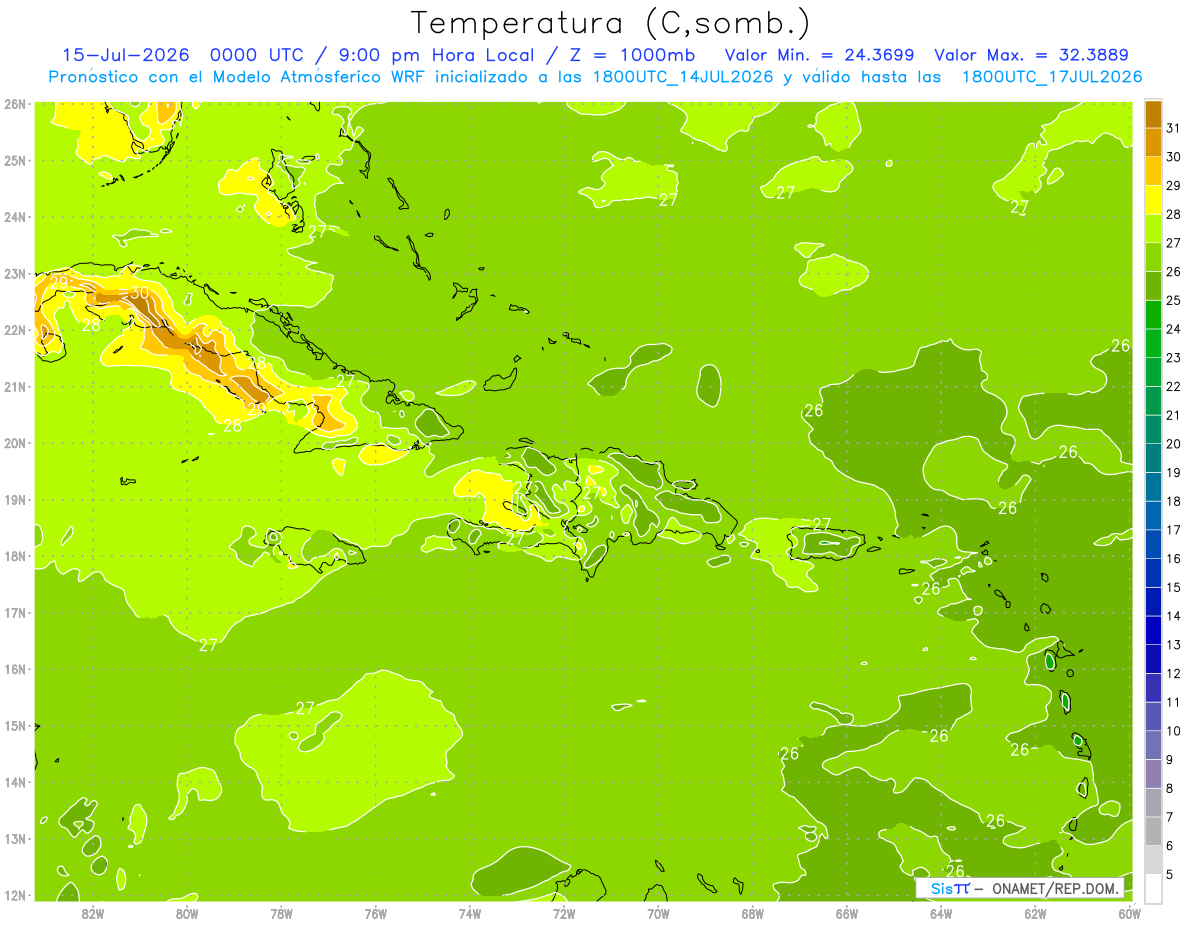Viewport: 1200px width, 927px height.
Task: Click the brown top legend swatch above 31
Action: coord(1153,114)
